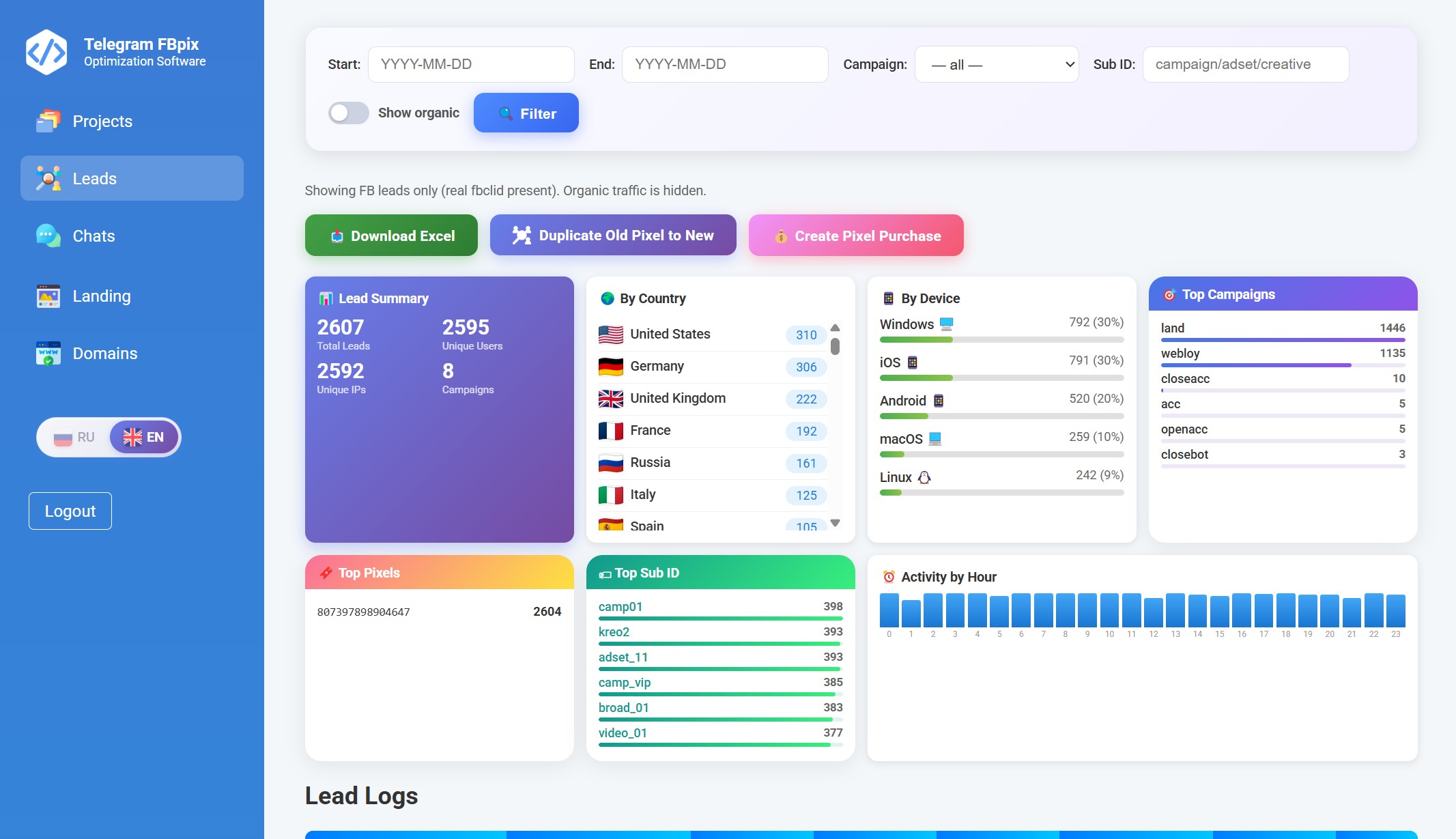The width and height of the screenshot is (1456, 839).
Task: Click the webloy campaign row
Action: coord(1283,356)
